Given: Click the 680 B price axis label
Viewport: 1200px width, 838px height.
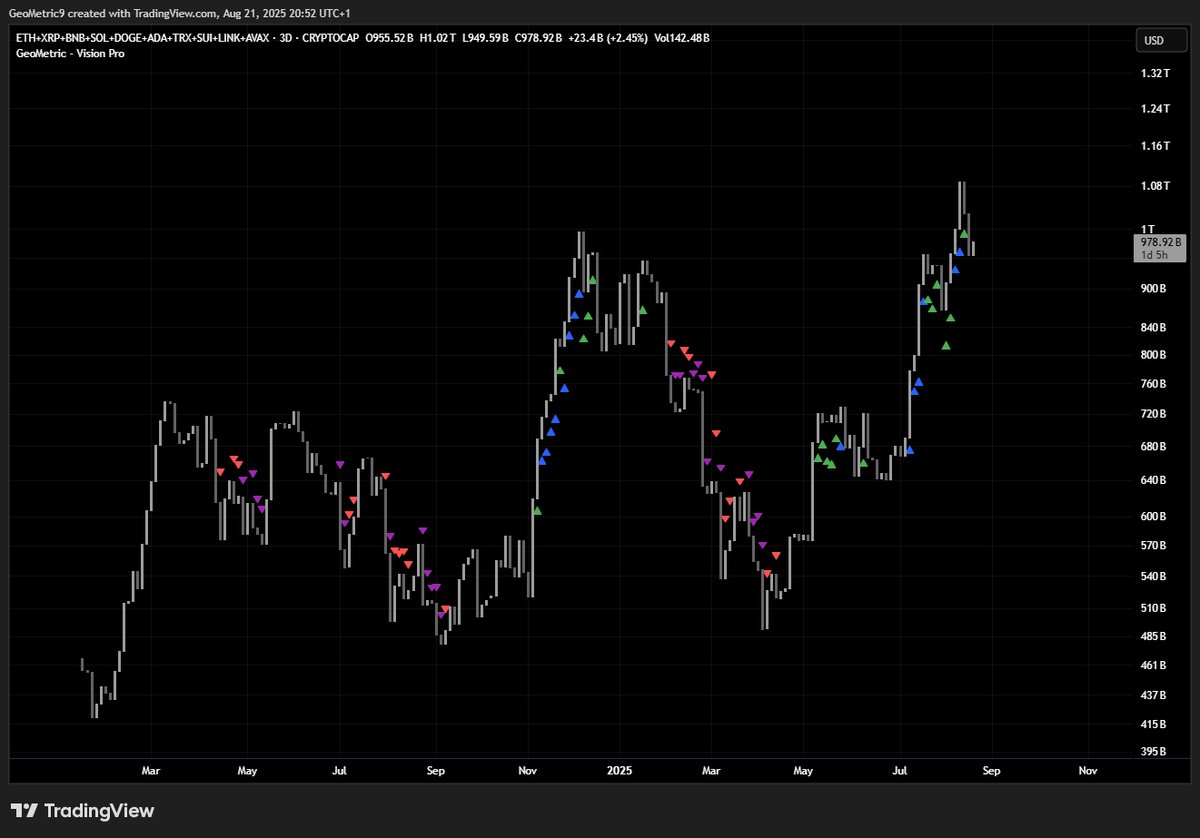Looking at the screenshot, I should pos(1154,447).
